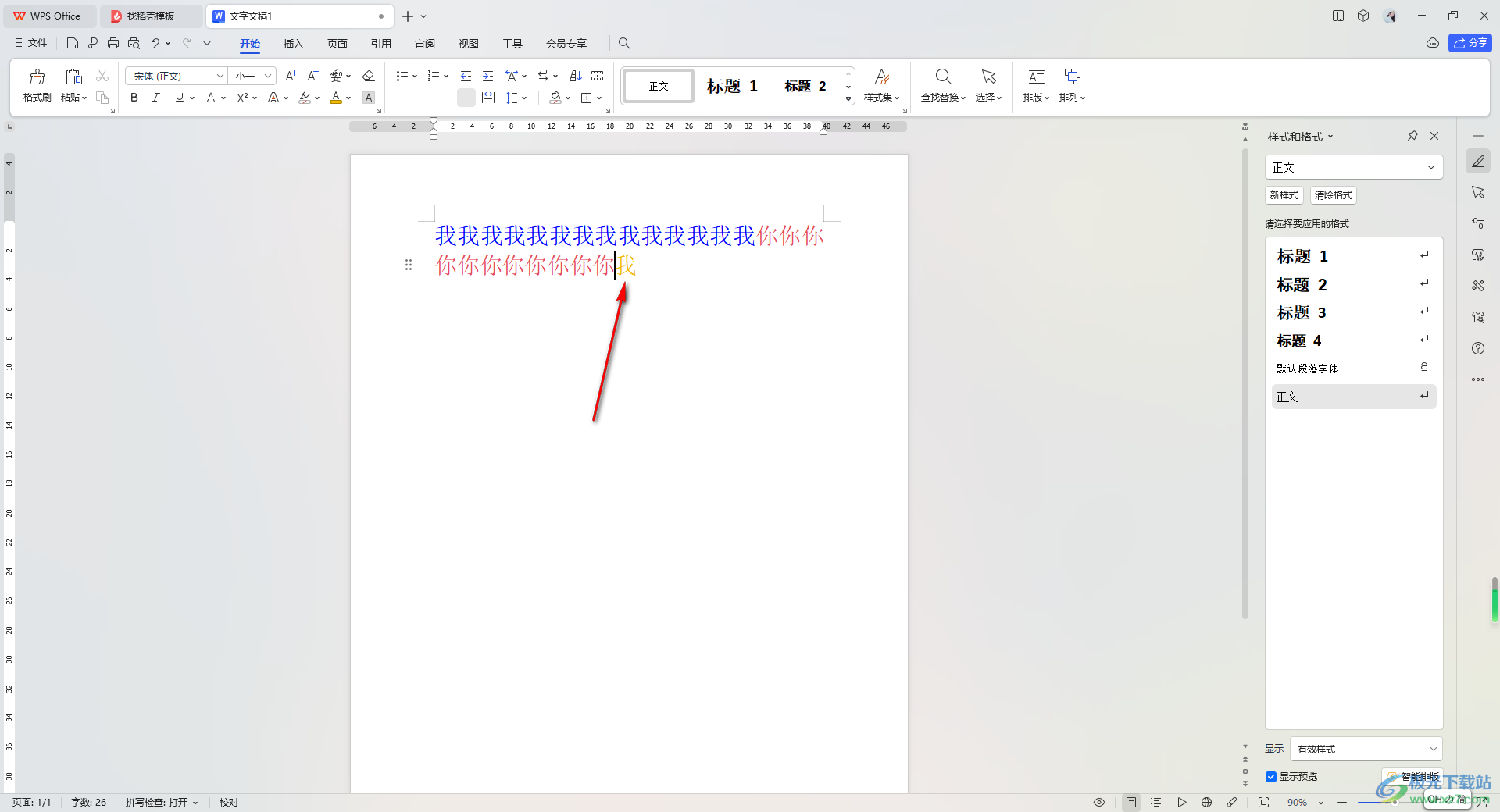The height and width of the screenshot is (812, 1500).
Task: Expand the line spacing dropdown arrow
Action: tap(524, 98)
